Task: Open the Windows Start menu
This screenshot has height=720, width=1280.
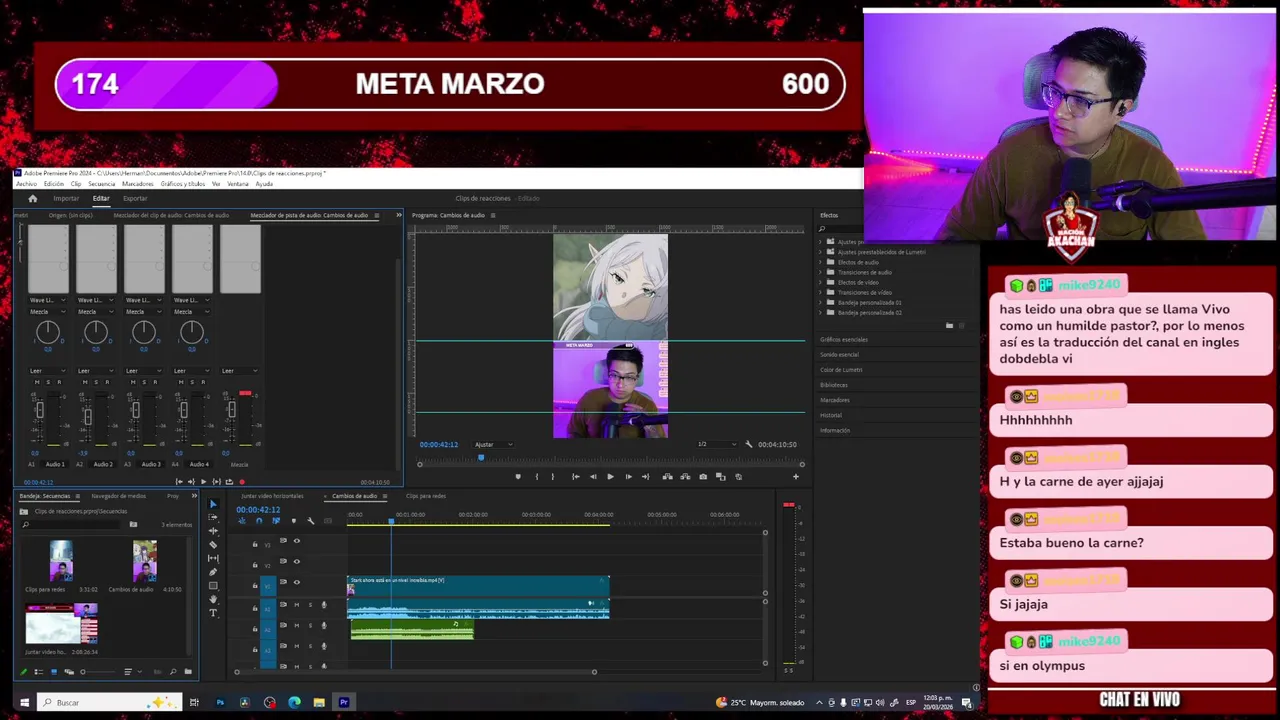Action: (x=24, y=702)
